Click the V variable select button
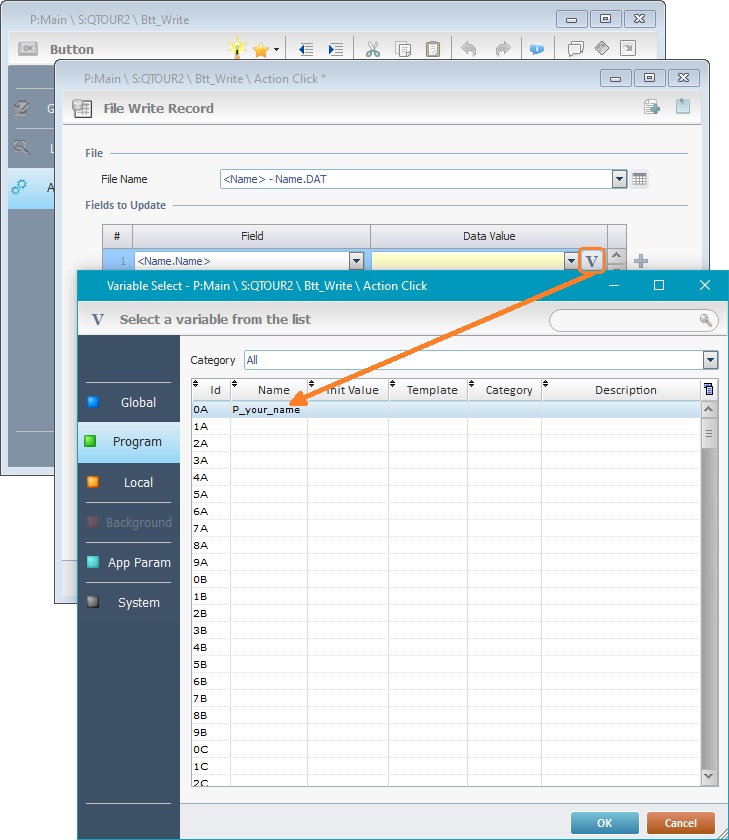729x840 pixels. 592,261
